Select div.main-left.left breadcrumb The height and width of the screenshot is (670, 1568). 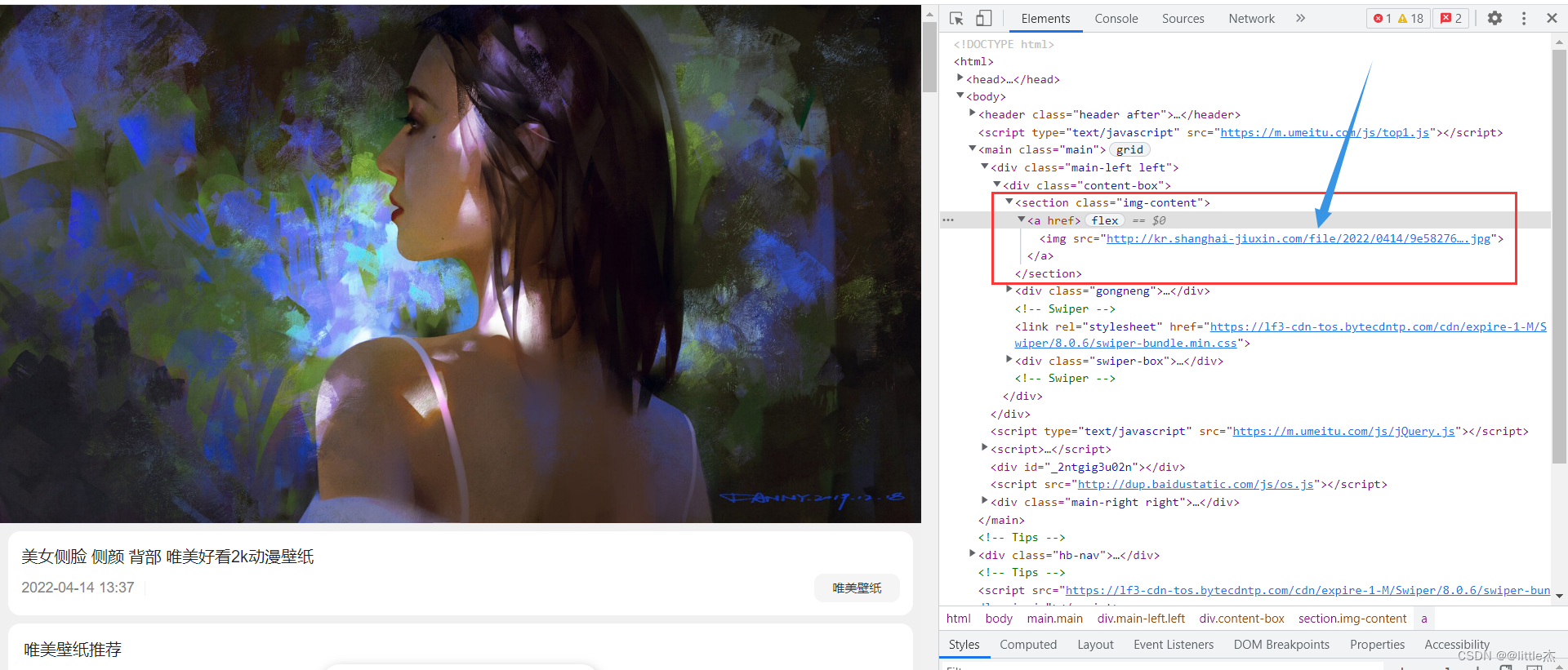(x=1141, y=619)
